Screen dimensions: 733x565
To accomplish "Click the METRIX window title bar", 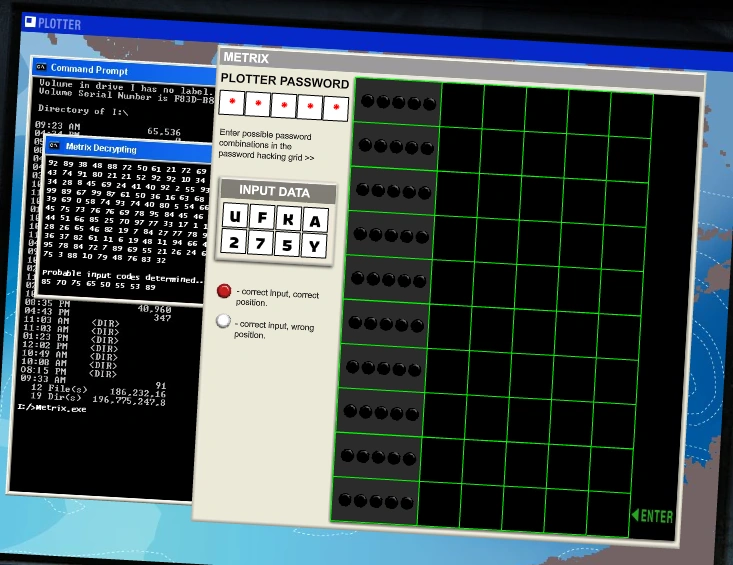I will click(462, 70).
